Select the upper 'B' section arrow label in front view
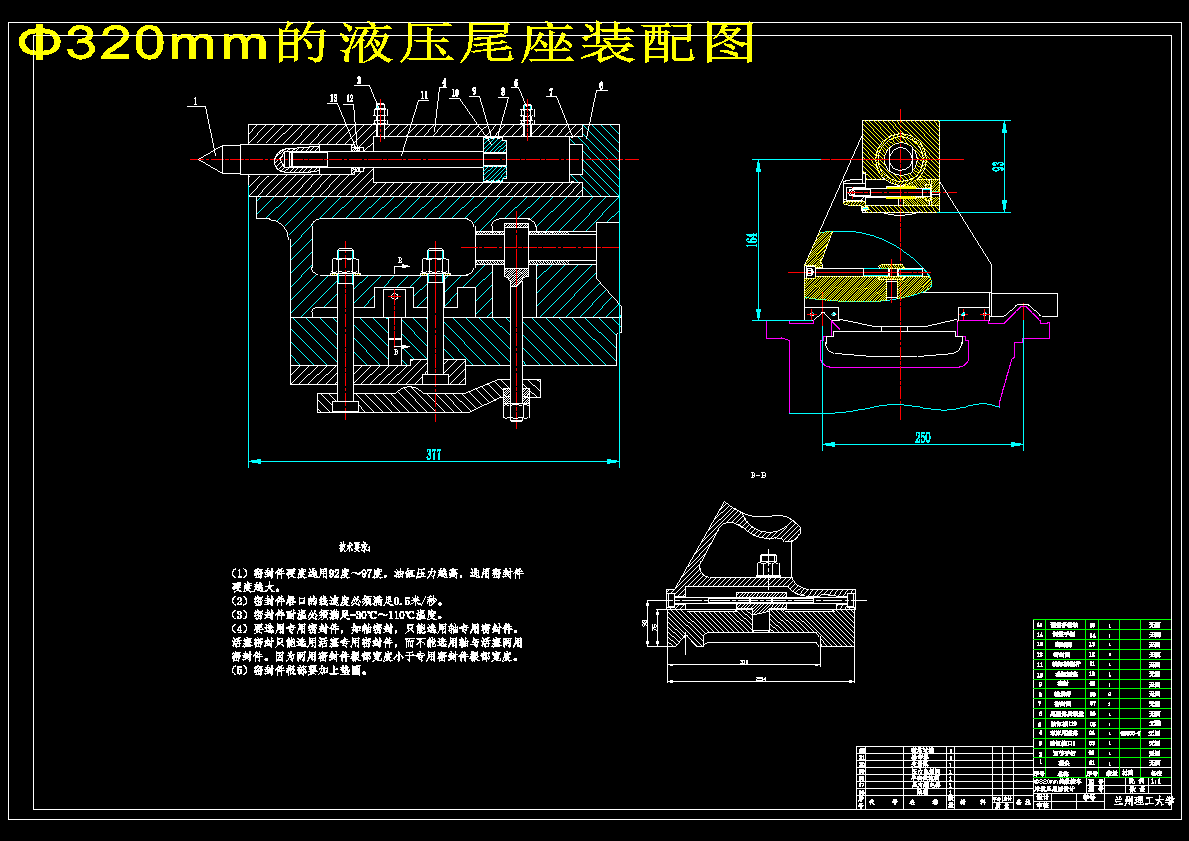Screen dimensions: 1189x841 pos(401,261)
